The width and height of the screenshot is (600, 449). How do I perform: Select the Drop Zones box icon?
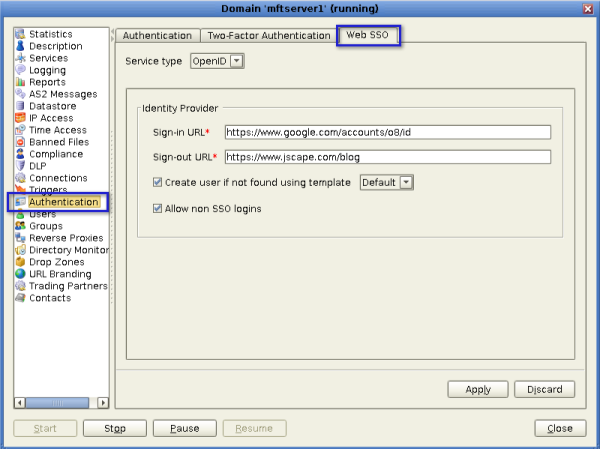tap(20, 262)
